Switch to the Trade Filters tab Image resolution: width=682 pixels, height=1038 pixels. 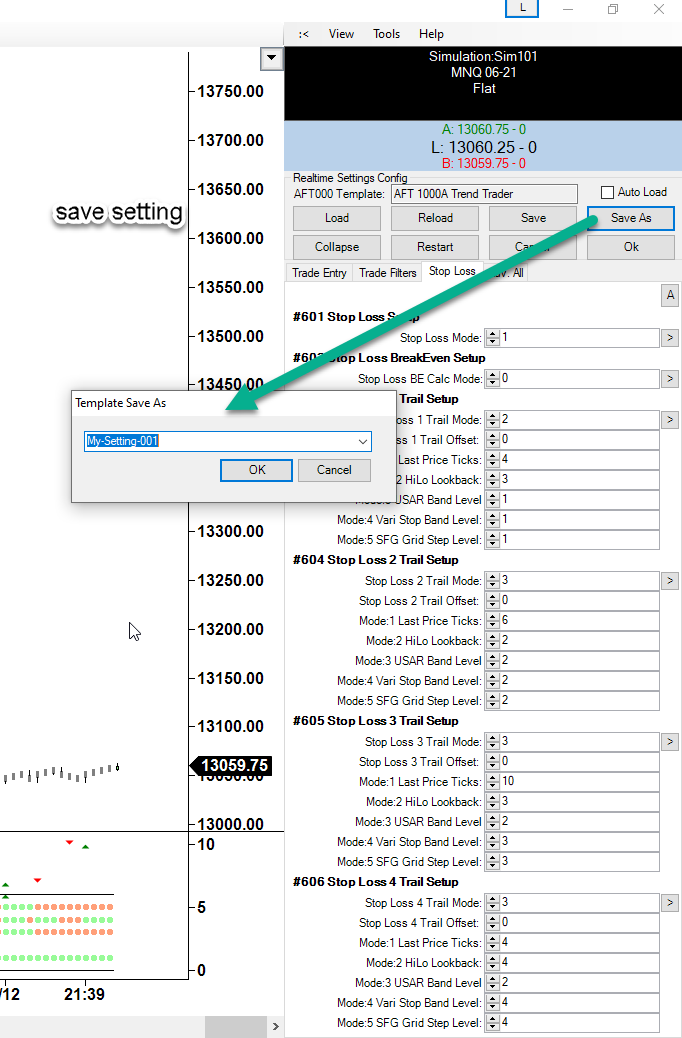coord(387,272)
